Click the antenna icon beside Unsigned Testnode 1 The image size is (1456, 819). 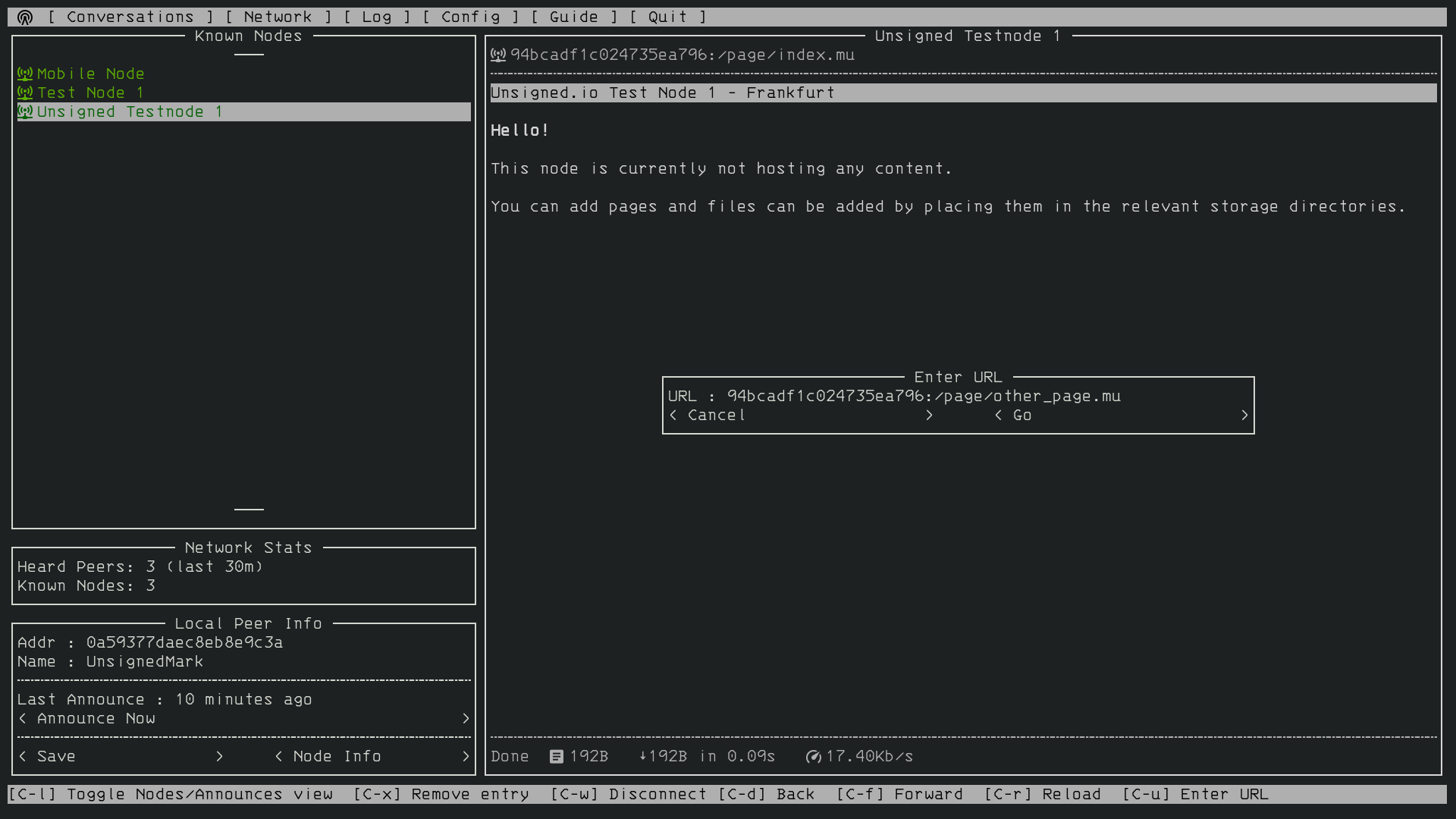(24, 111)
